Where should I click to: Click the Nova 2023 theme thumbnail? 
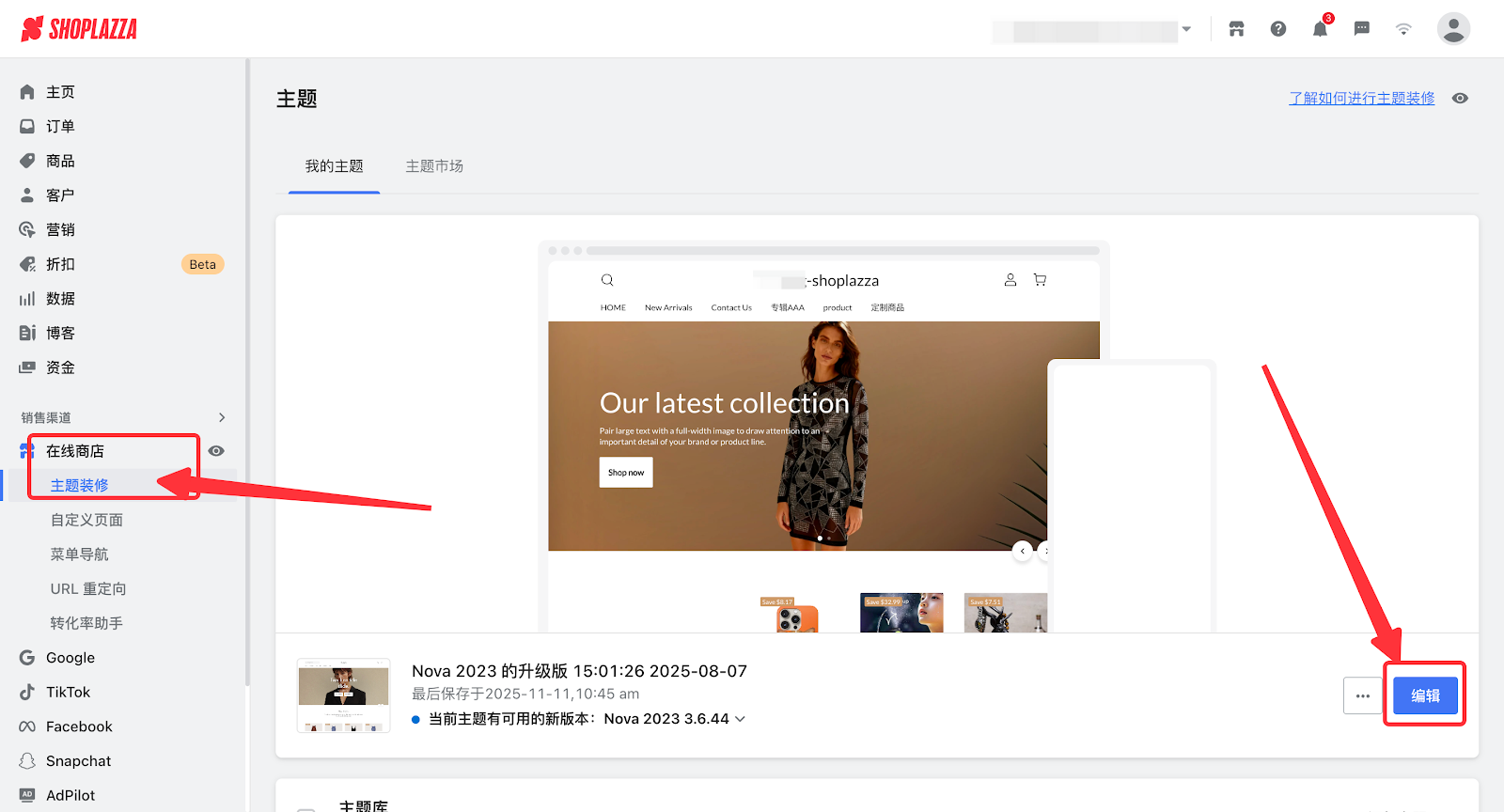[344, 695]
